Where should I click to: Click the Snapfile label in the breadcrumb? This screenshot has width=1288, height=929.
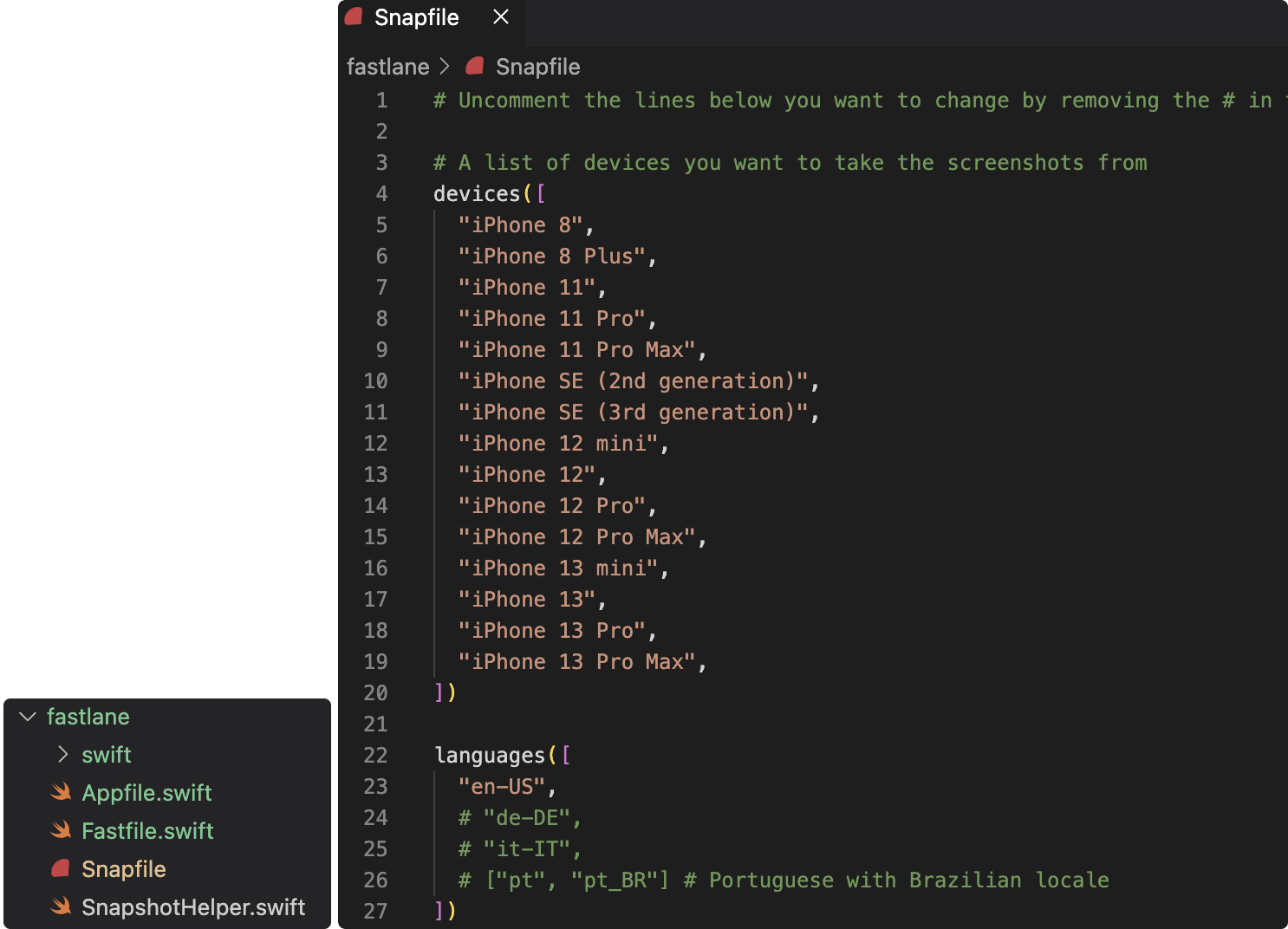[x=537, y=67]
